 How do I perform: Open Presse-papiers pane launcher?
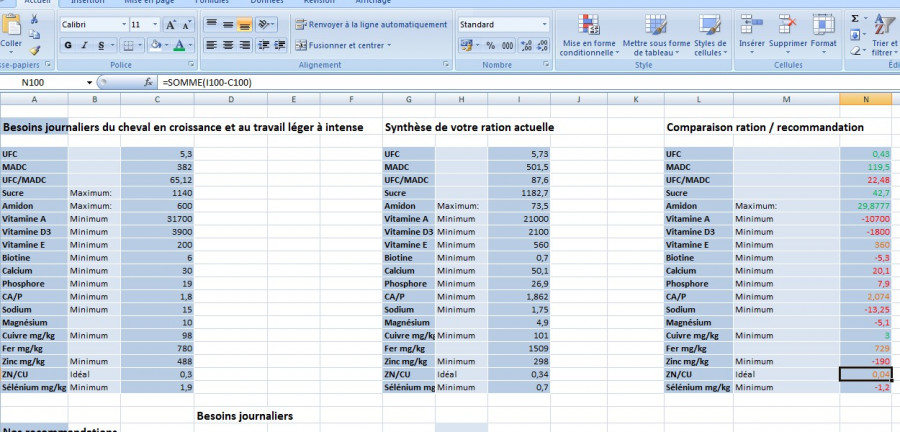[x=47, y=65]
